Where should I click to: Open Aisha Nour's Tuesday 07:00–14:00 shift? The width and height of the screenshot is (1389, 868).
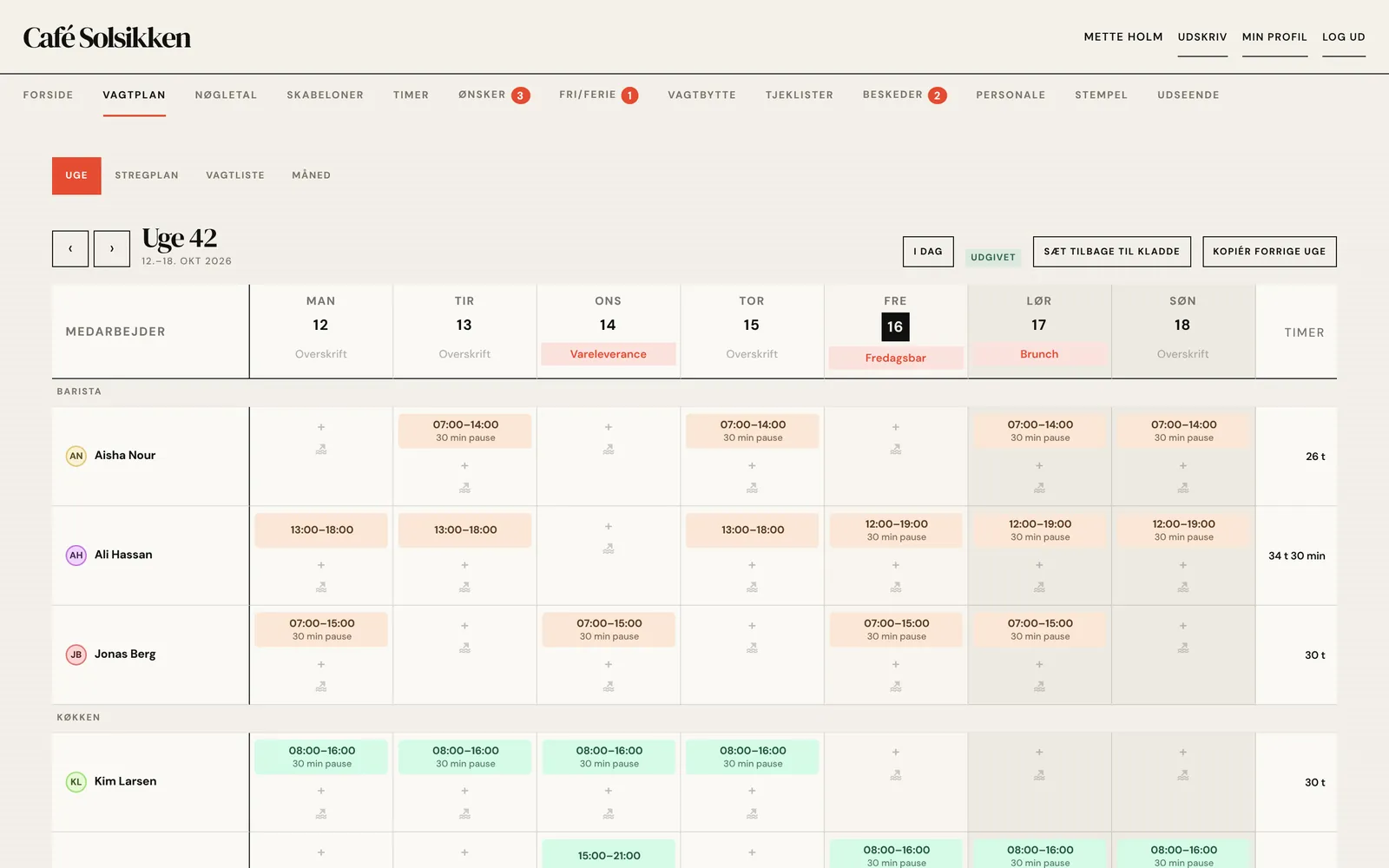[465, 431]
